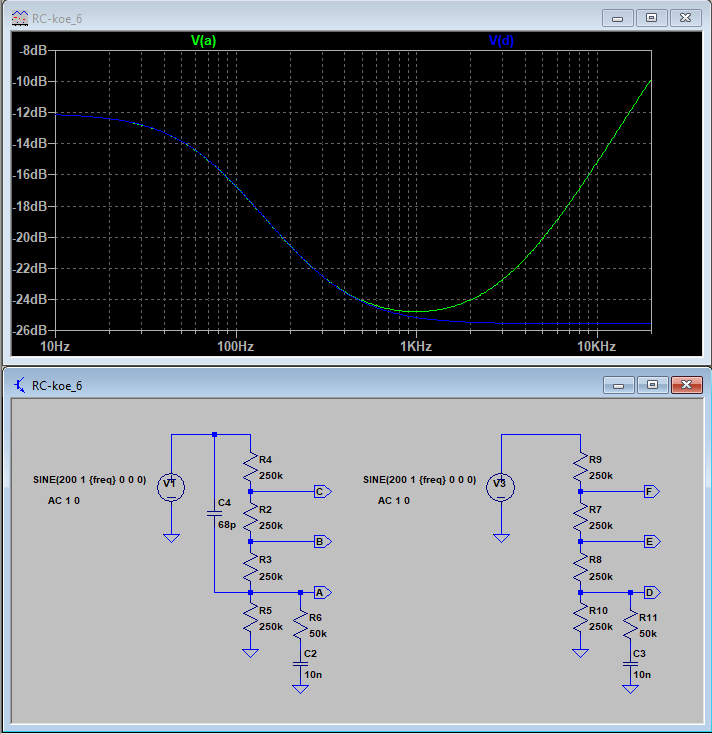Select the V1 voltage source symbol
The height and width of the screenshot is (734, 712).
tap(171, 487)
